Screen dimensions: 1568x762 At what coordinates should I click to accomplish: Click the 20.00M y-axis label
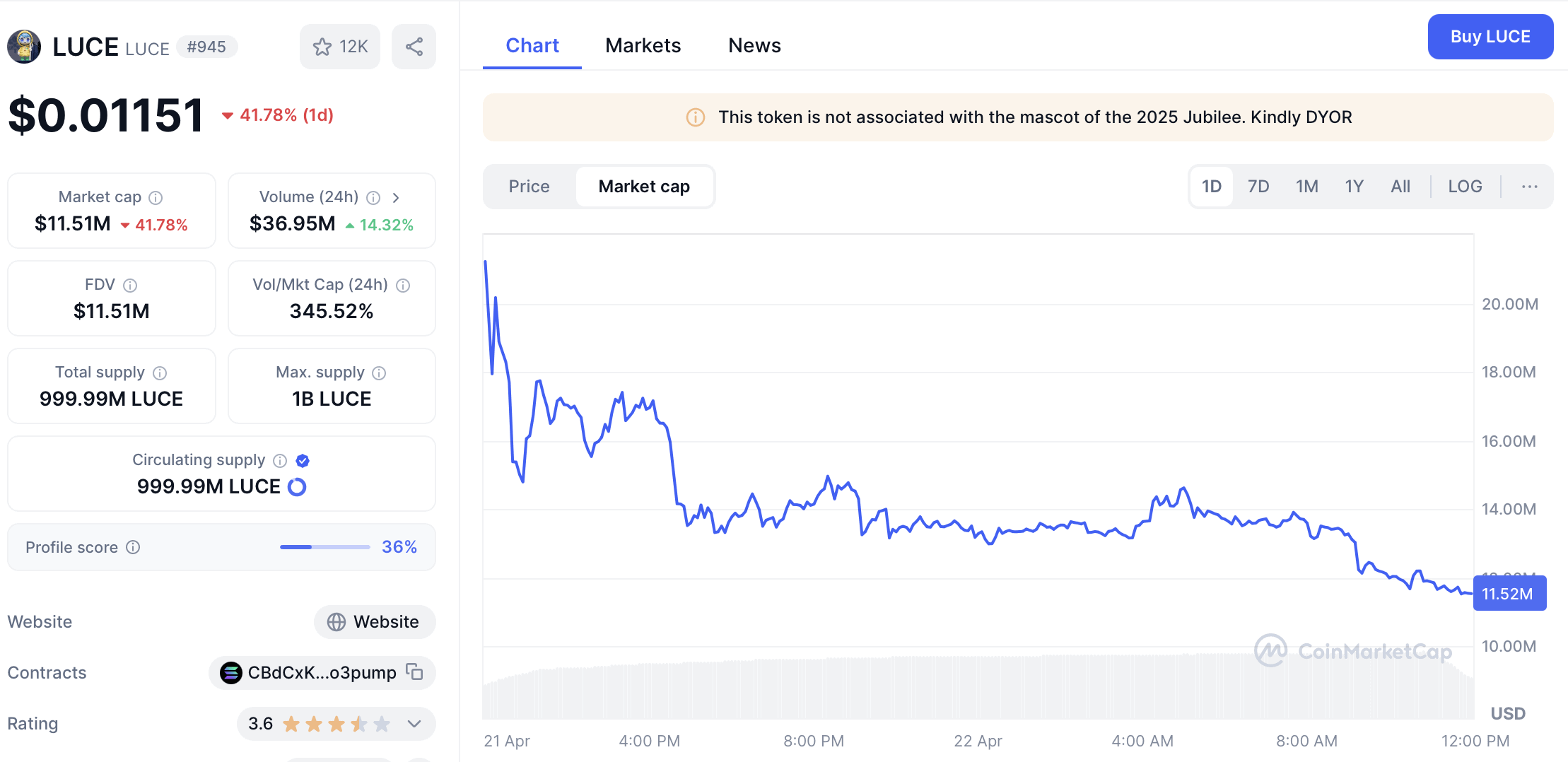[1510, 304]
